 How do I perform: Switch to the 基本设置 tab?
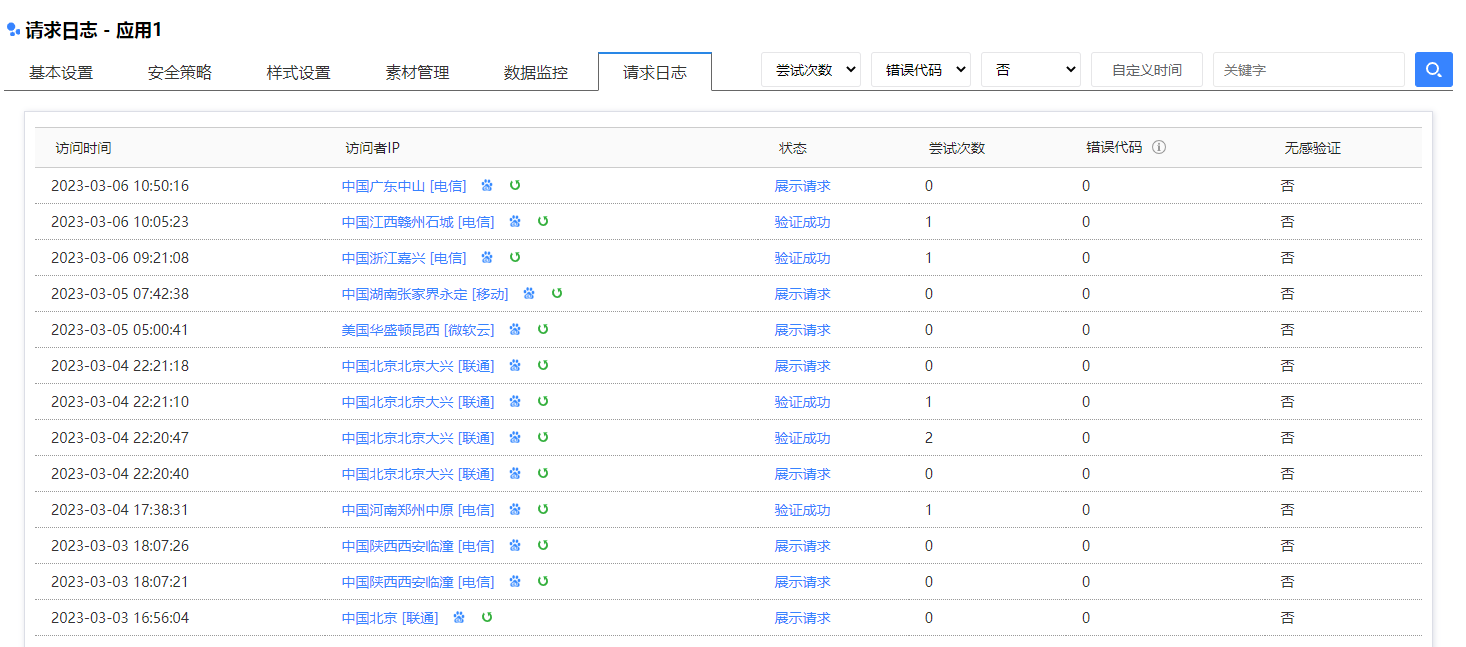click(x=61, y=71)
